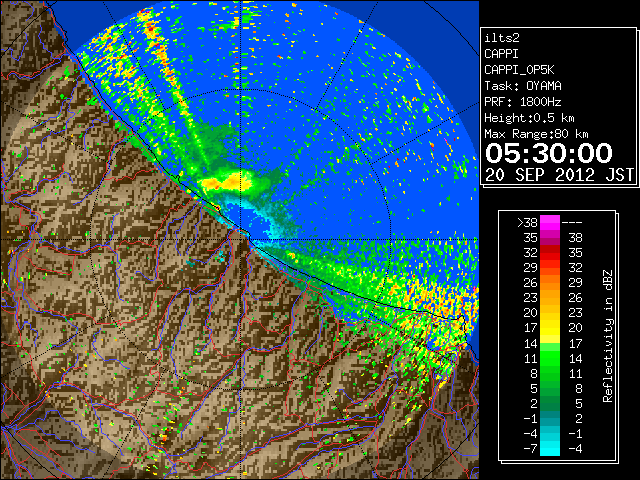Click the 'Max Range:80 km' line
The width and height of the screenshot is (640, 480).
536,134
